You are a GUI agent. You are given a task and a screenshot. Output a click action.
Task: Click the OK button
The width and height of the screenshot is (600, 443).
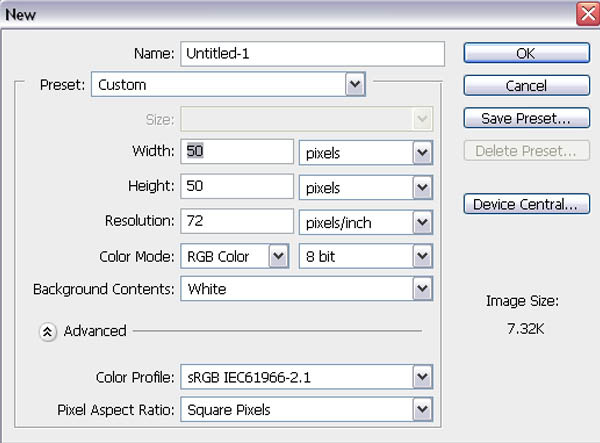[x=525, y=54]
